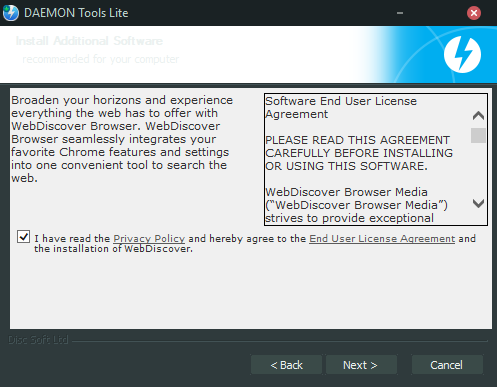Close the installer with red X
Image resolution: width=497 pixels, height=387 pixels.
[474, 13]
